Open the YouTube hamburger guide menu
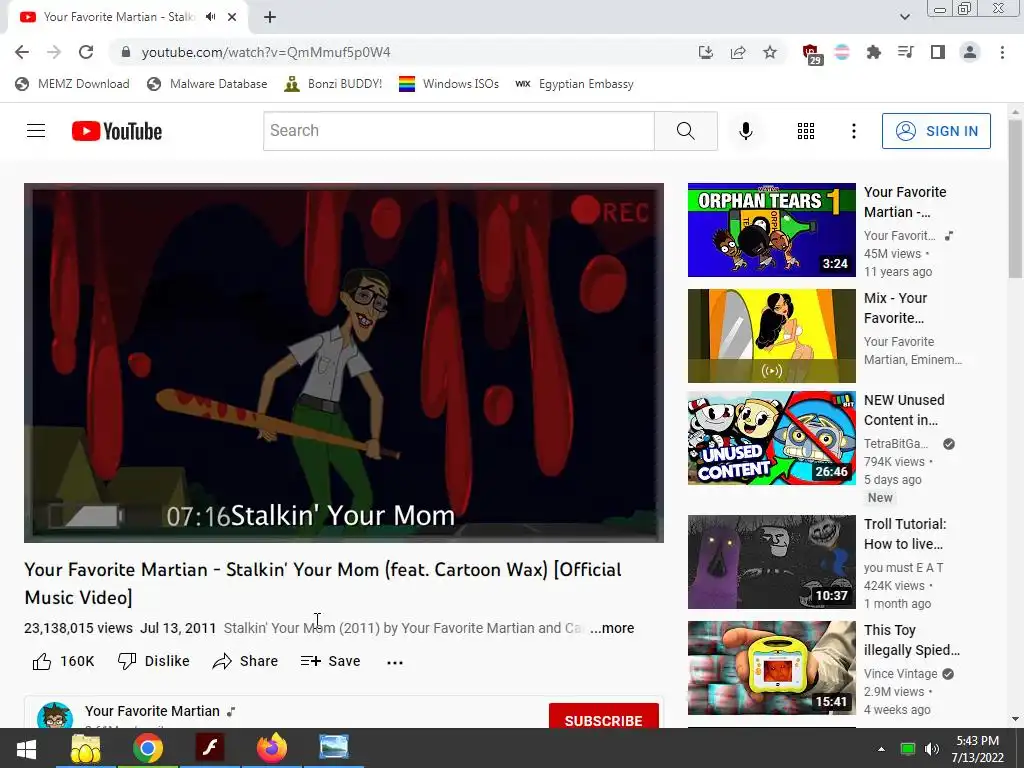The image size is (1024, 768). 36,131
